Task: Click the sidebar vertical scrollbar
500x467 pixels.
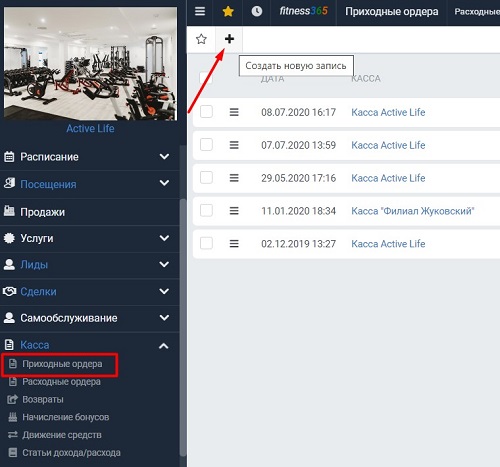Action: 183,327
